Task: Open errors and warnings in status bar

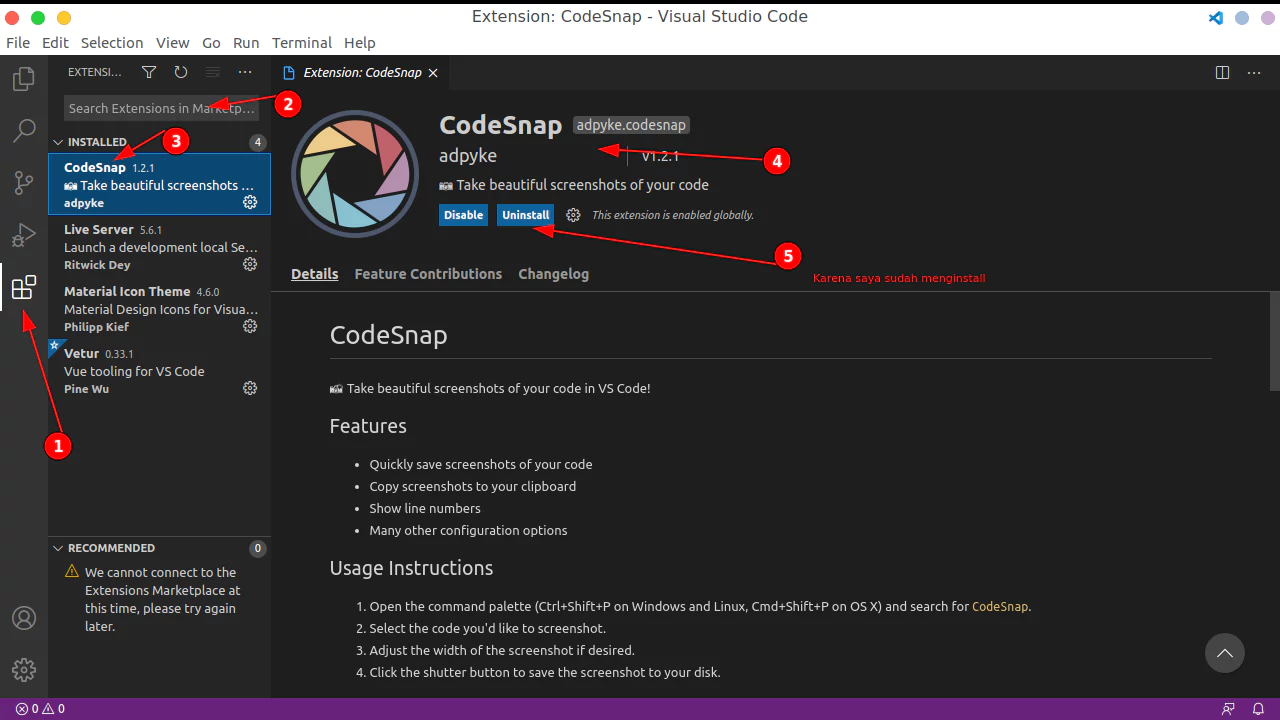Action: (40, 709)
